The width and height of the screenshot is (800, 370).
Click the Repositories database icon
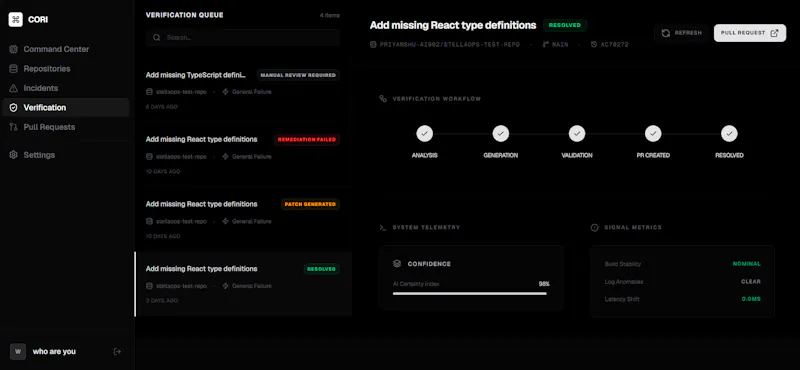(x=13, y=69)
